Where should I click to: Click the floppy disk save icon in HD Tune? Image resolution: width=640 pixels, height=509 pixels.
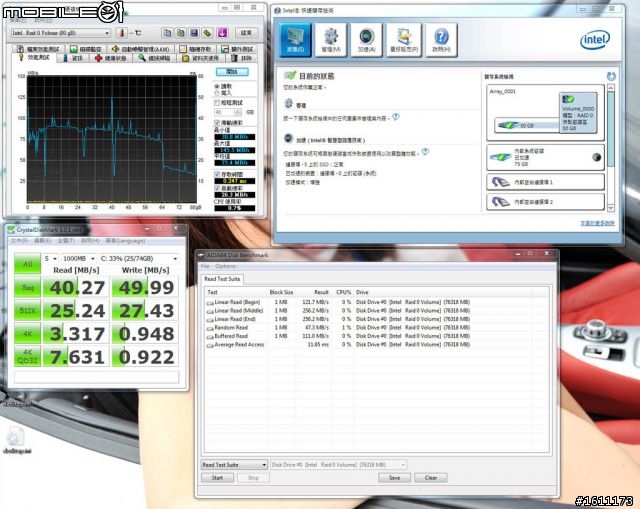194,33
